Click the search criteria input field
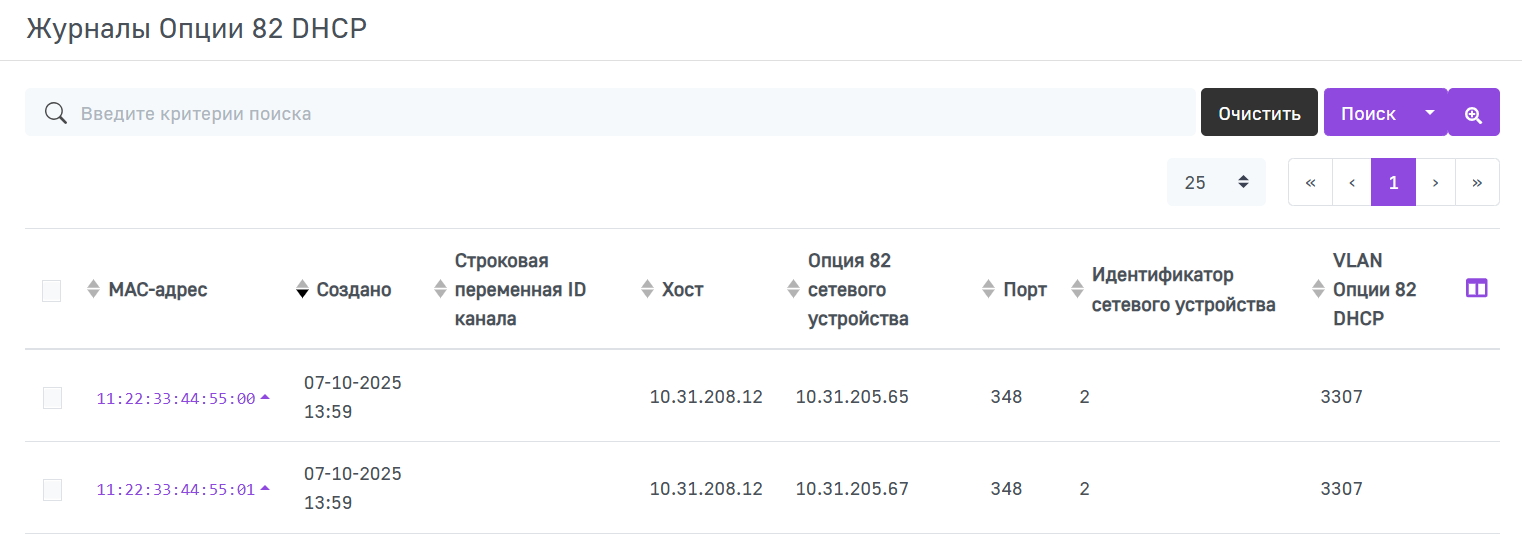 point(612,113)
